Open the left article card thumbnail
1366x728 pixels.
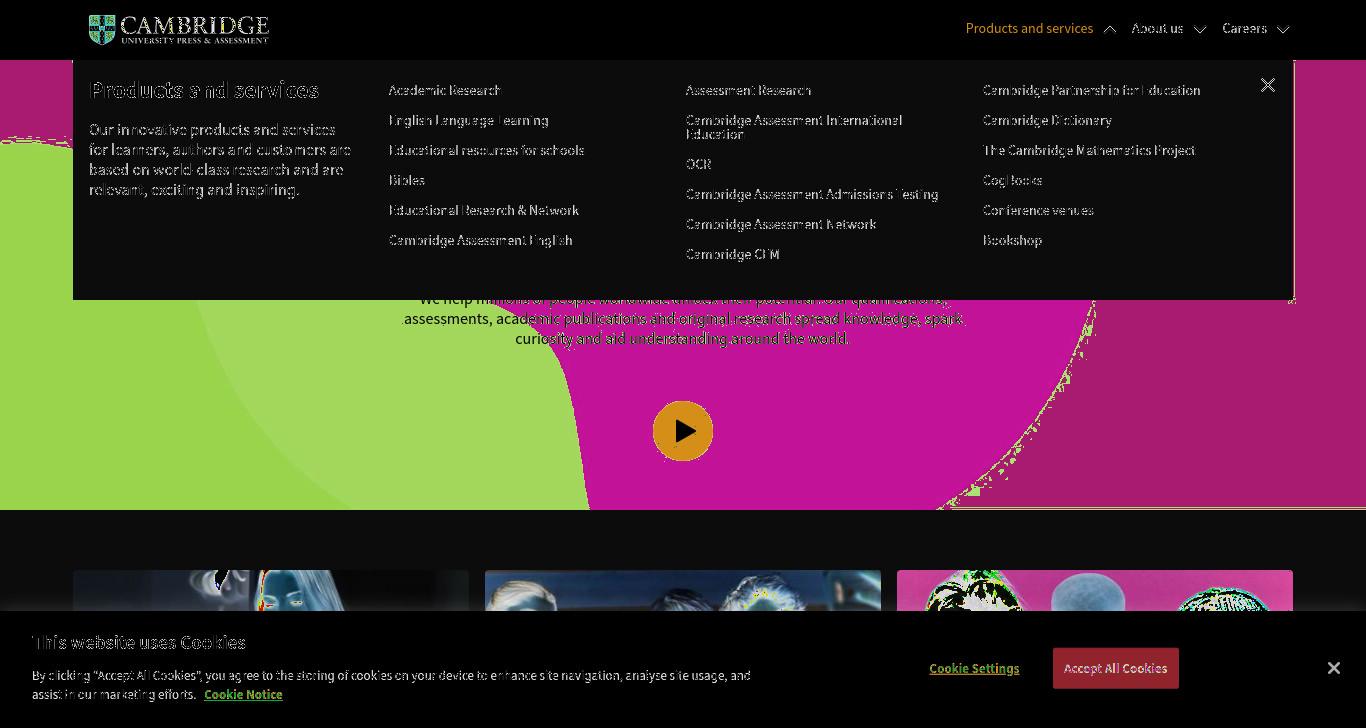(271, 591)
